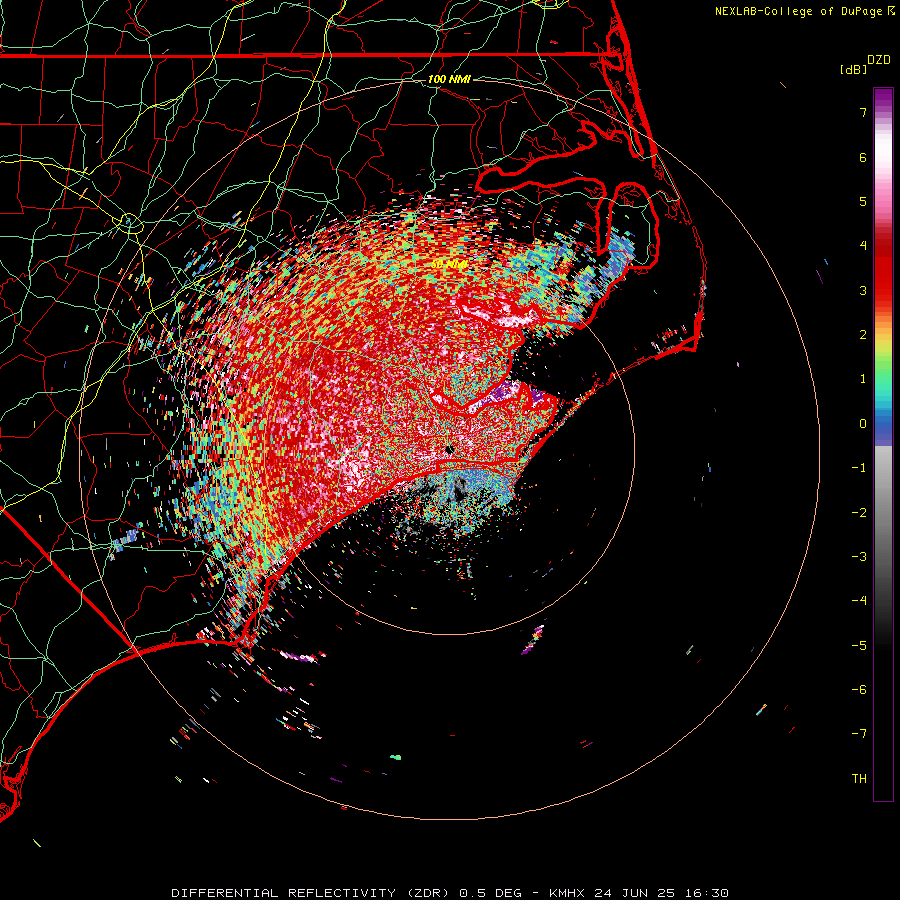The width and height of the screenshot is (900, 900).
Task: Click the 7 value on the dB scale
Action: 863,112
